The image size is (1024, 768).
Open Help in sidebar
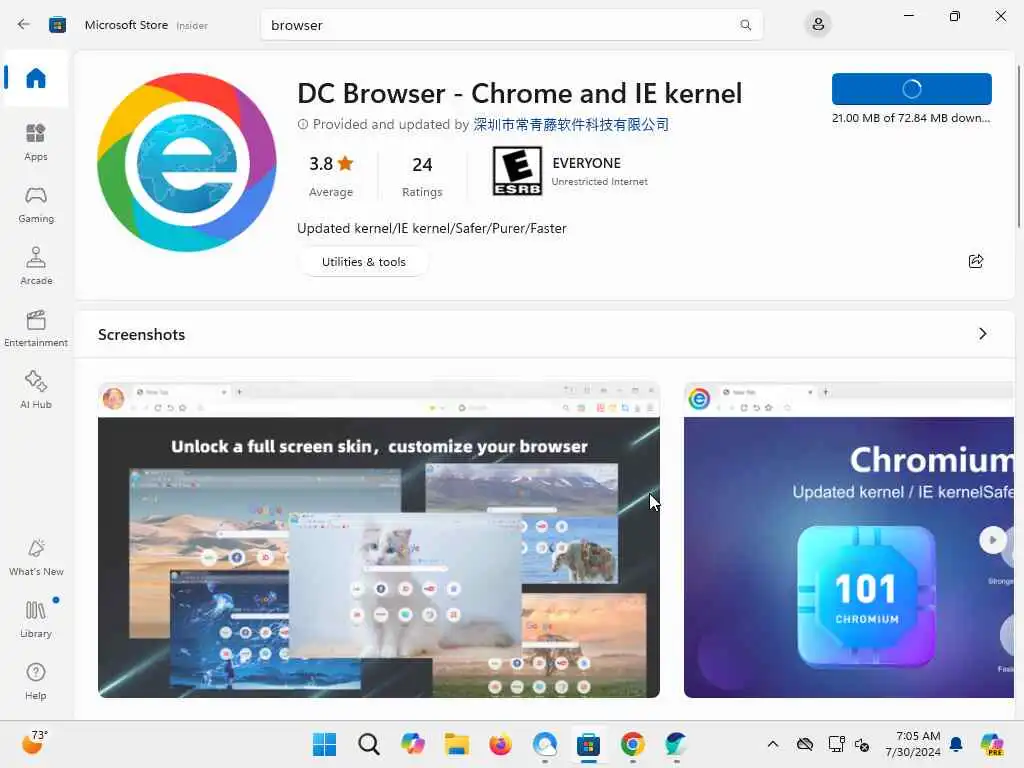pyautogui.click(x=35, y=681)
